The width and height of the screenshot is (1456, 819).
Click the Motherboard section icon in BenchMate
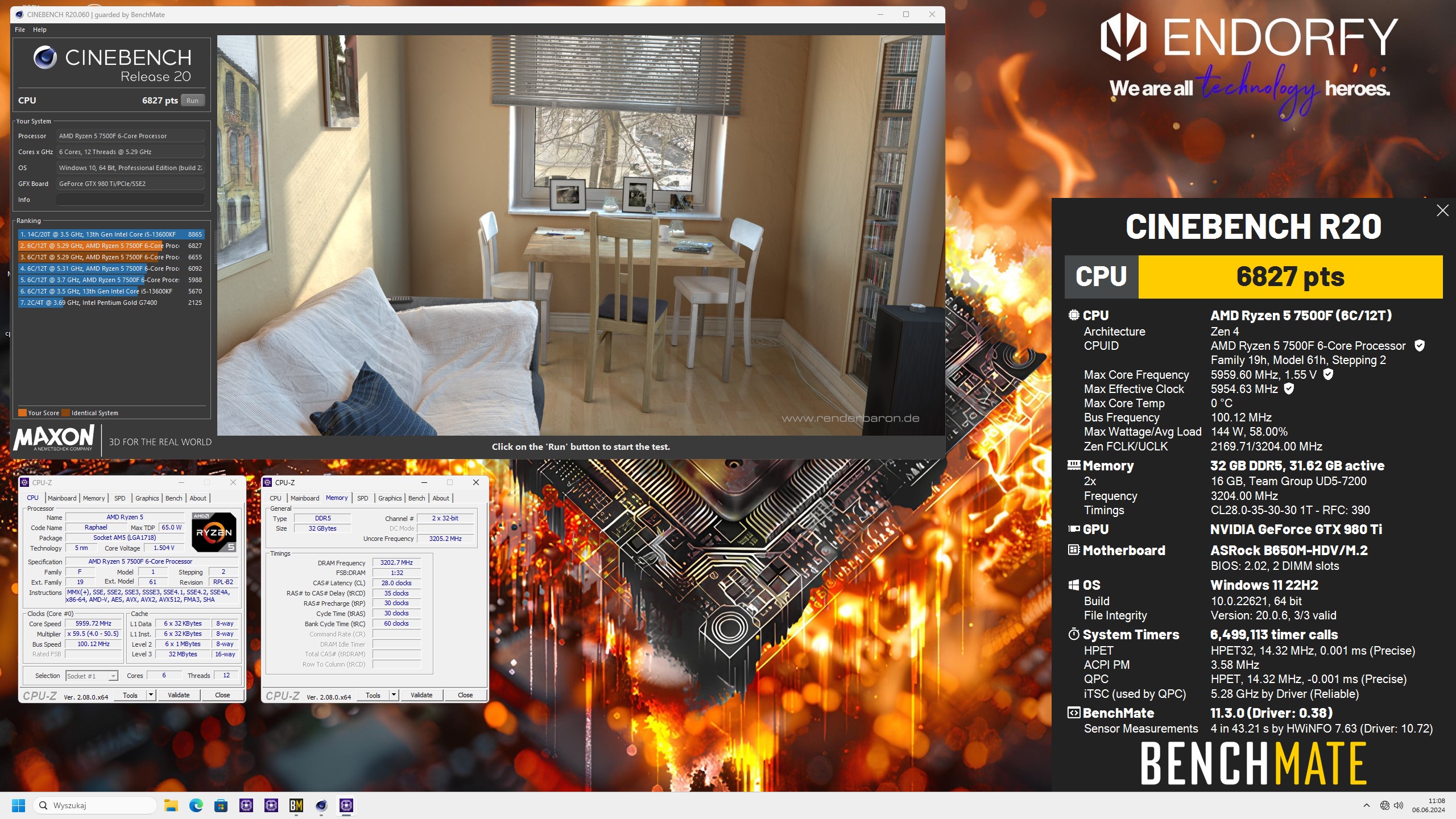pyautogui.click(x=1073, y=550)
